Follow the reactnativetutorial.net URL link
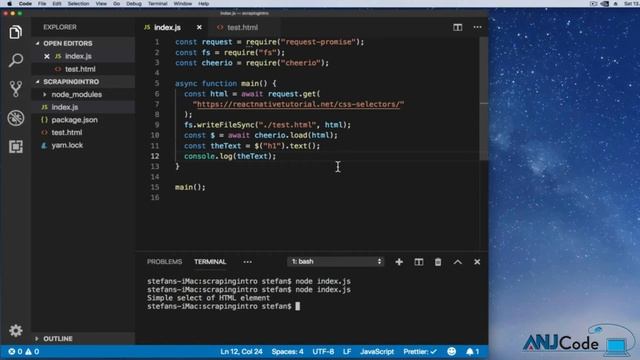The image size is (640, 360). [x=298, y=104]
